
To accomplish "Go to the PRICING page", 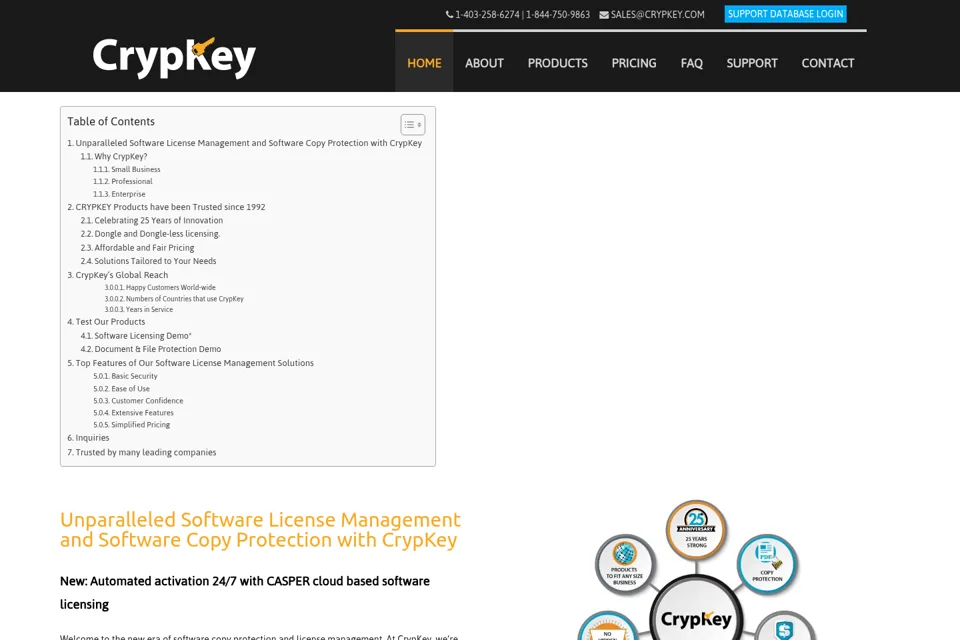I will pos(634,63).
